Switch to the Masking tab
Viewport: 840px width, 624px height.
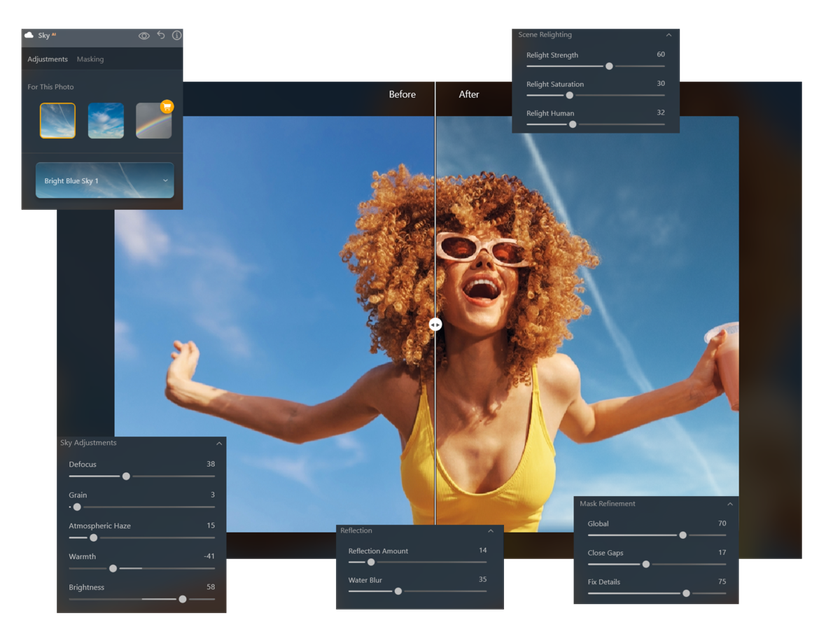pos(90,59)
